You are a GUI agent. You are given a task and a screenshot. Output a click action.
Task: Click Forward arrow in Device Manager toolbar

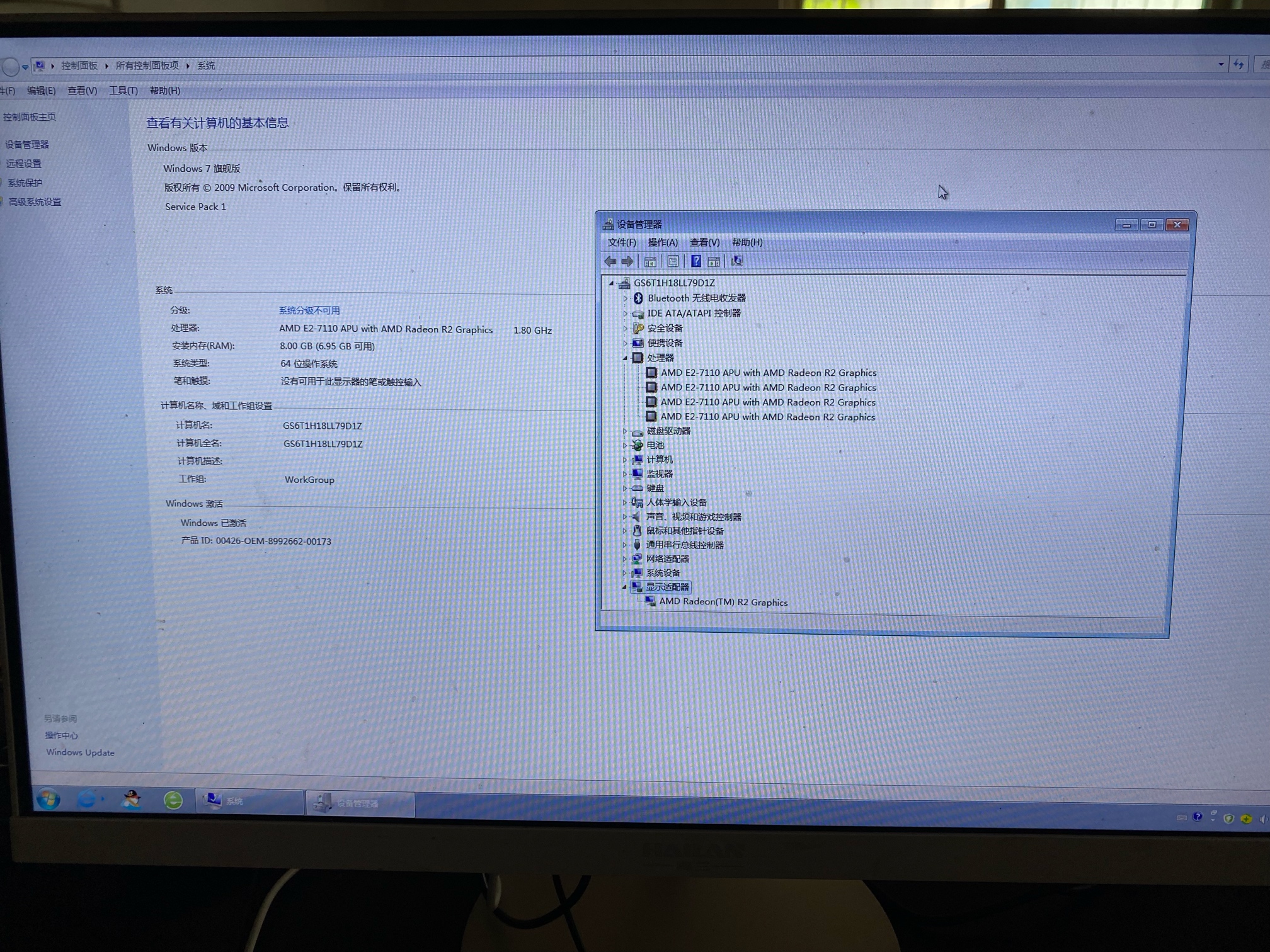pyautogui.click(x=627, y=261)
